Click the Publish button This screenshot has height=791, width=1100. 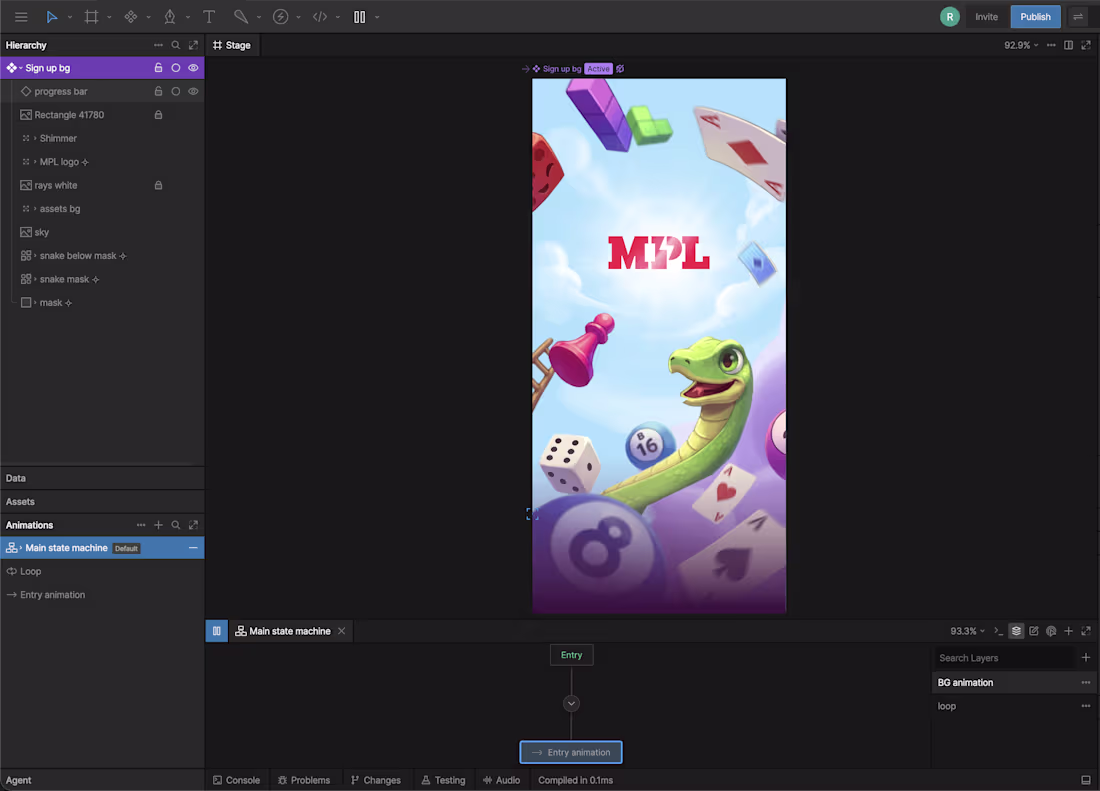1035,17
